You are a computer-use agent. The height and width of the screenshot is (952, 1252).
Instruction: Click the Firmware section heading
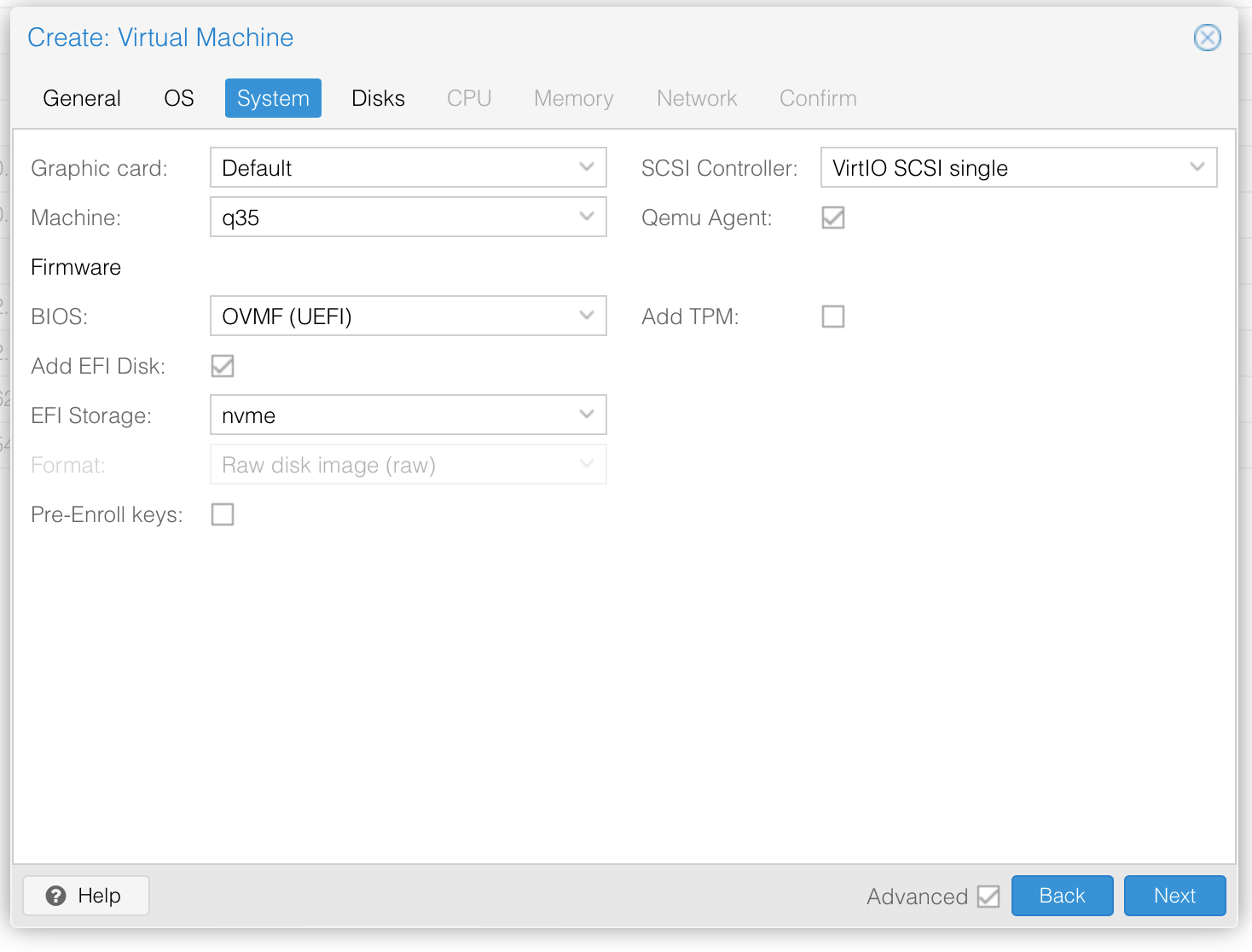pyautogui.click(x=76, y=267)
